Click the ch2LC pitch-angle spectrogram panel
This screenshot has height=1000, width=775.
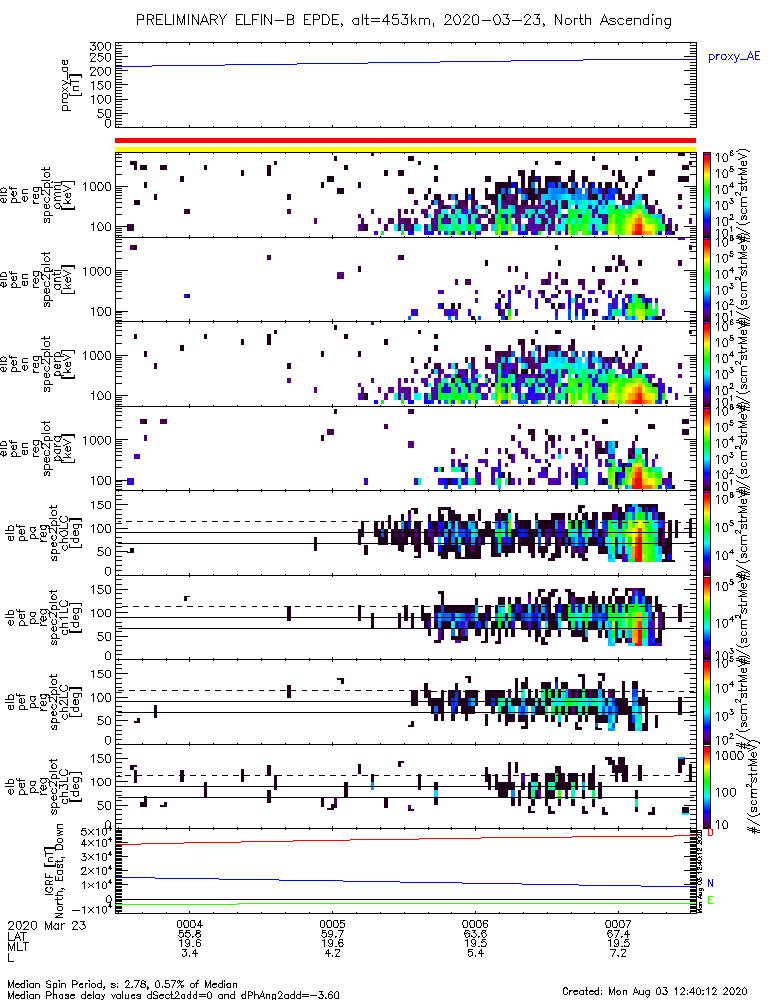coord(405,702)
